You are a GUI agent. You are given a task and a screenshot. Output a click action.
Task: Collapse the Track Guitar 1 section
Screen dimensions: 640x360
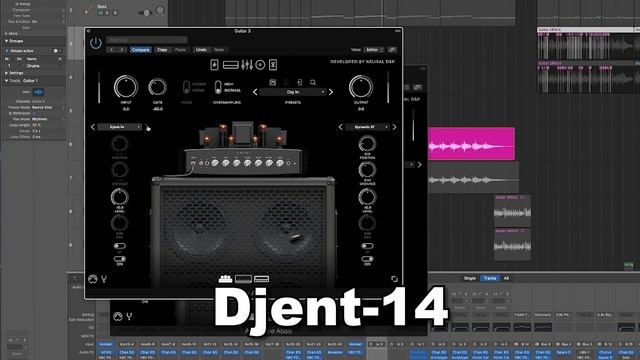[x=7, y=81]
